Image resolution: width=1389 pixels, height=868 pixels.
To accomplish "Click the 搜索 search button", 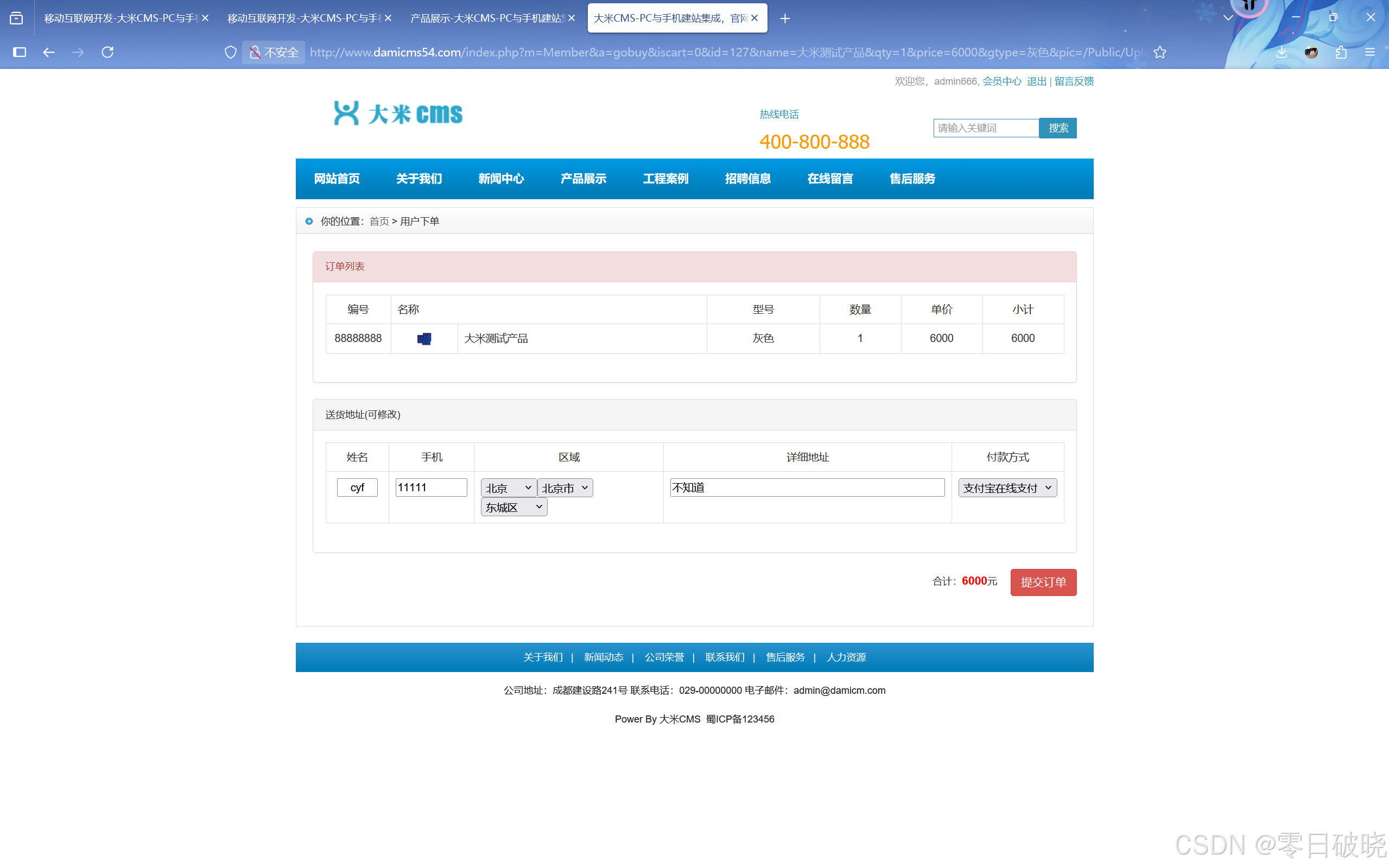I will pos(1058,128).
